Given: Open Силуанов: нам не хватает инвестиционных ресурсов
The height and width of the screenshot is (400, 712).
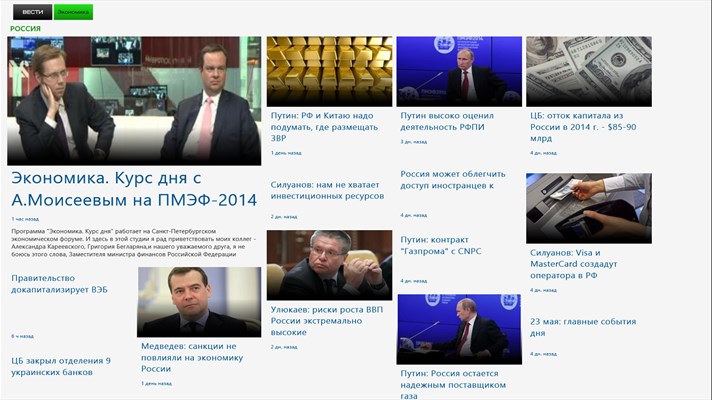Looking at the screenshot, I should pos(327,190).
